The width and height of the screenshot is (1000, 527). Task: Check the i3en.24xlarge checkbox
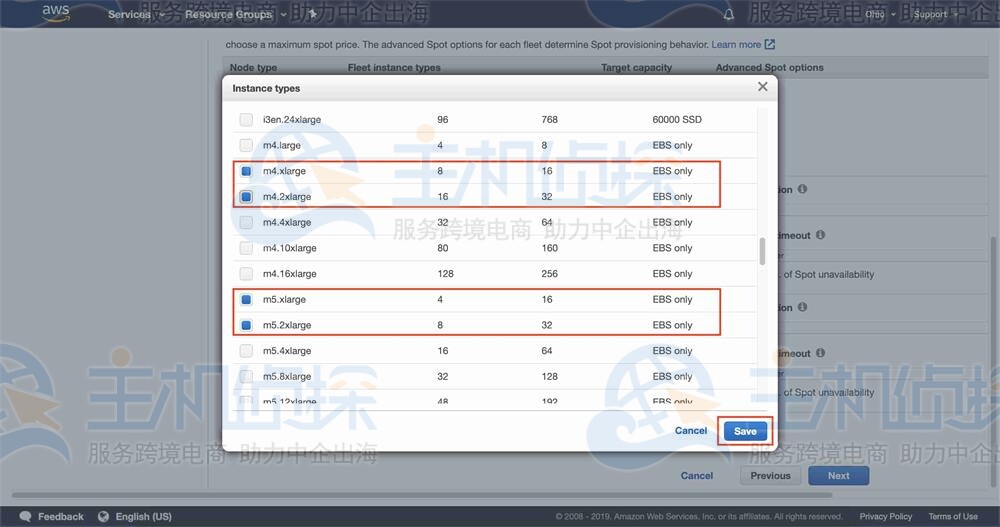click(x=246, y=119)
